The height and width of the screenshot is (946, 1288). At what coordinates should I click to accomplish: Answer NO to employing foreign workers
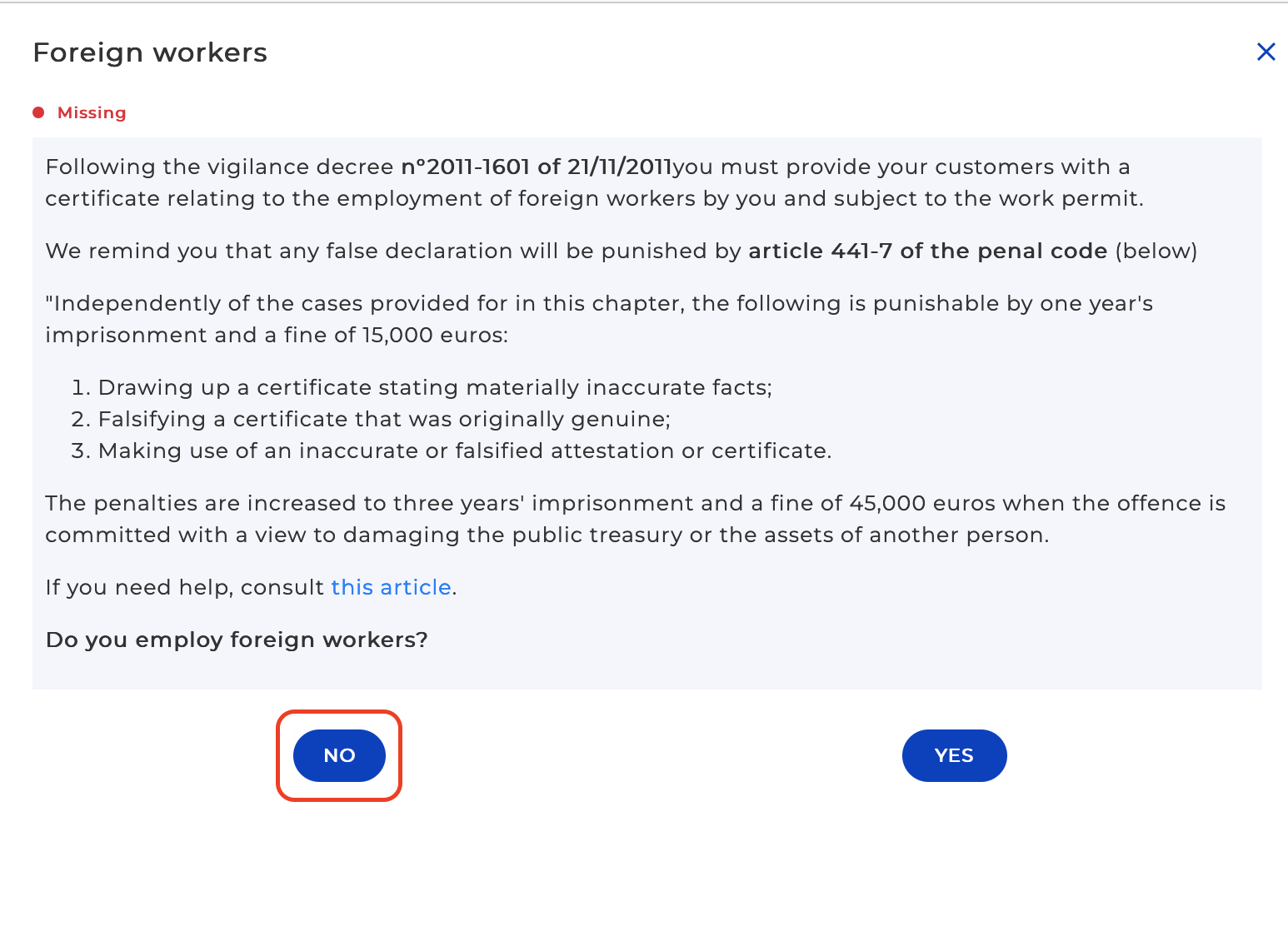pos(339,755)
